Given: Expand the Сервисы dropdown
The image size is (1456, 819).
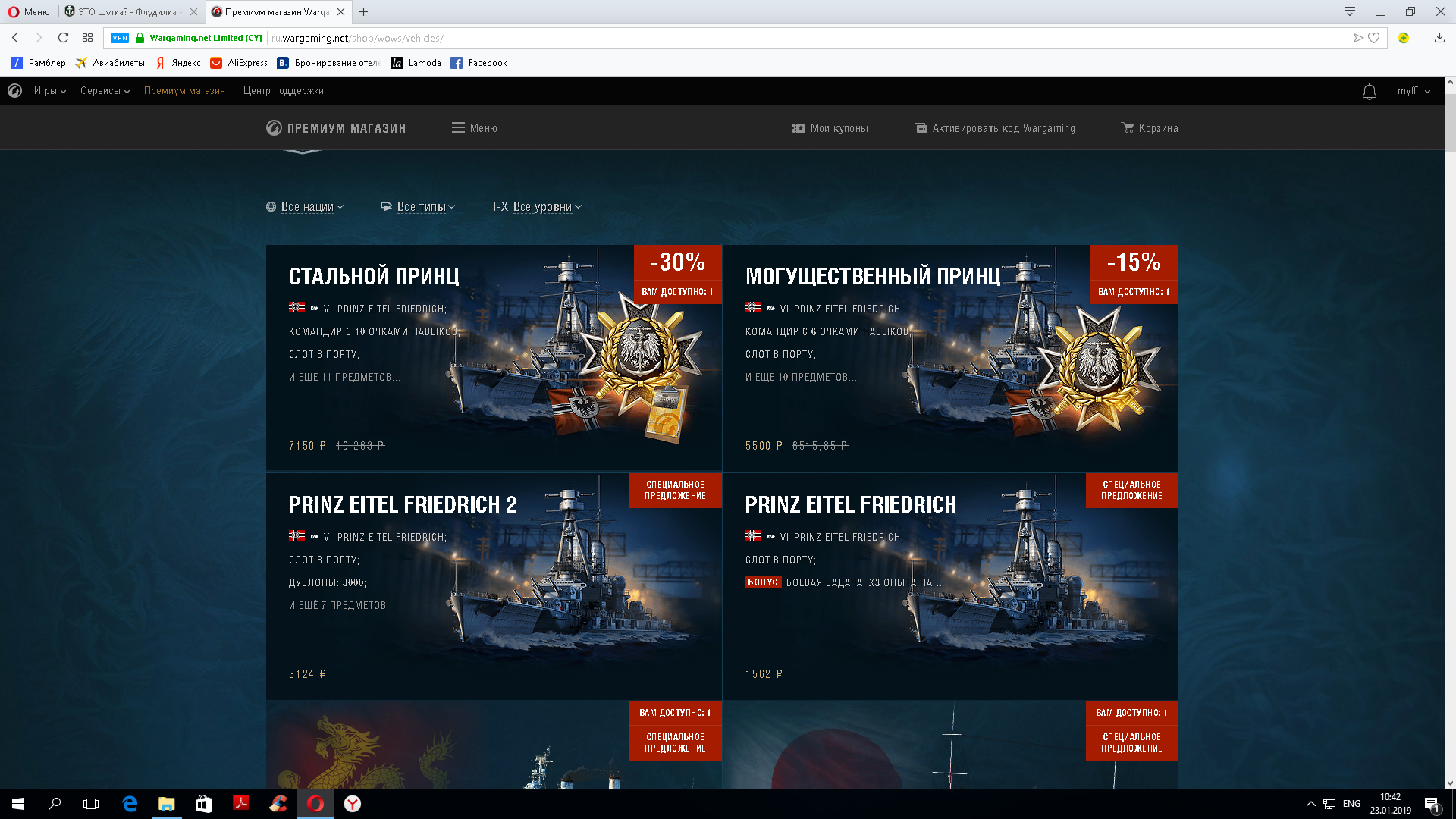Looking at the screenshot, I should [x=105, y=91].
